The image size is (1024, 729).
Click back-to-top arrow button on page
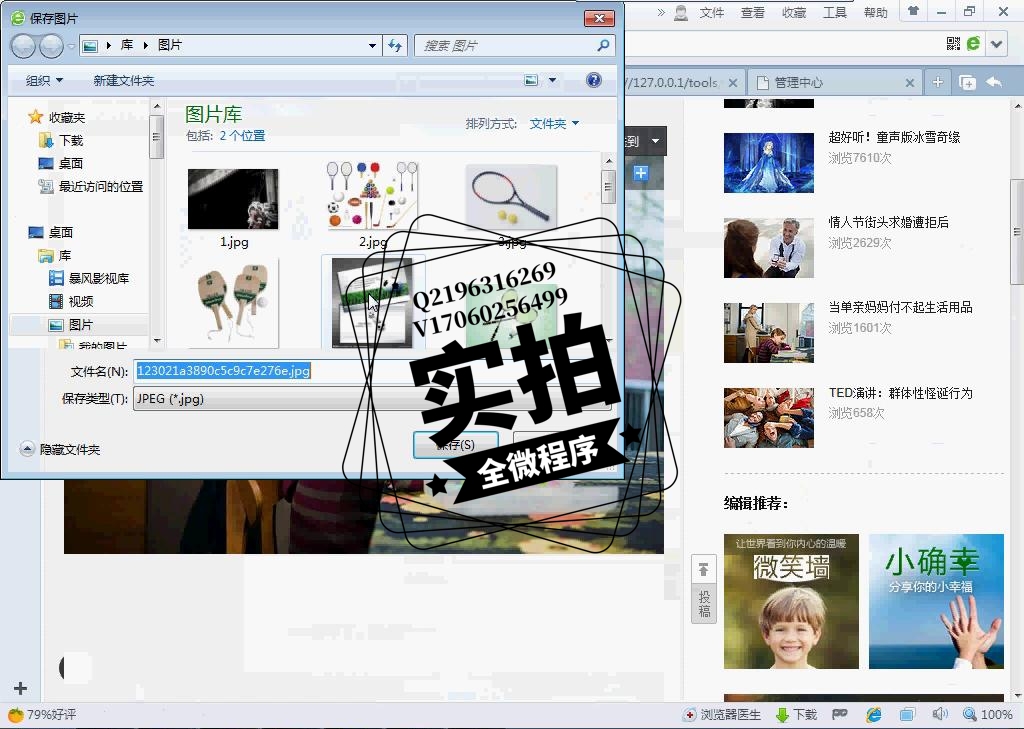coord(703,570)
